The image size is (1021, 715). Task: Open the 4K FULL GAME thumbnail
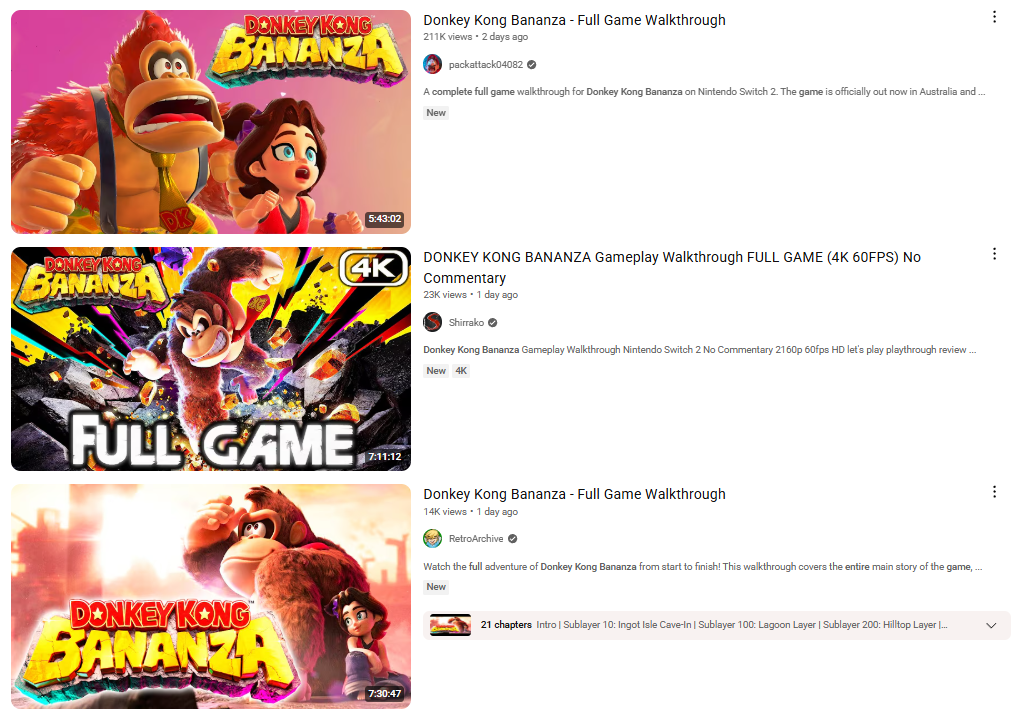click(x=211, y=359)
